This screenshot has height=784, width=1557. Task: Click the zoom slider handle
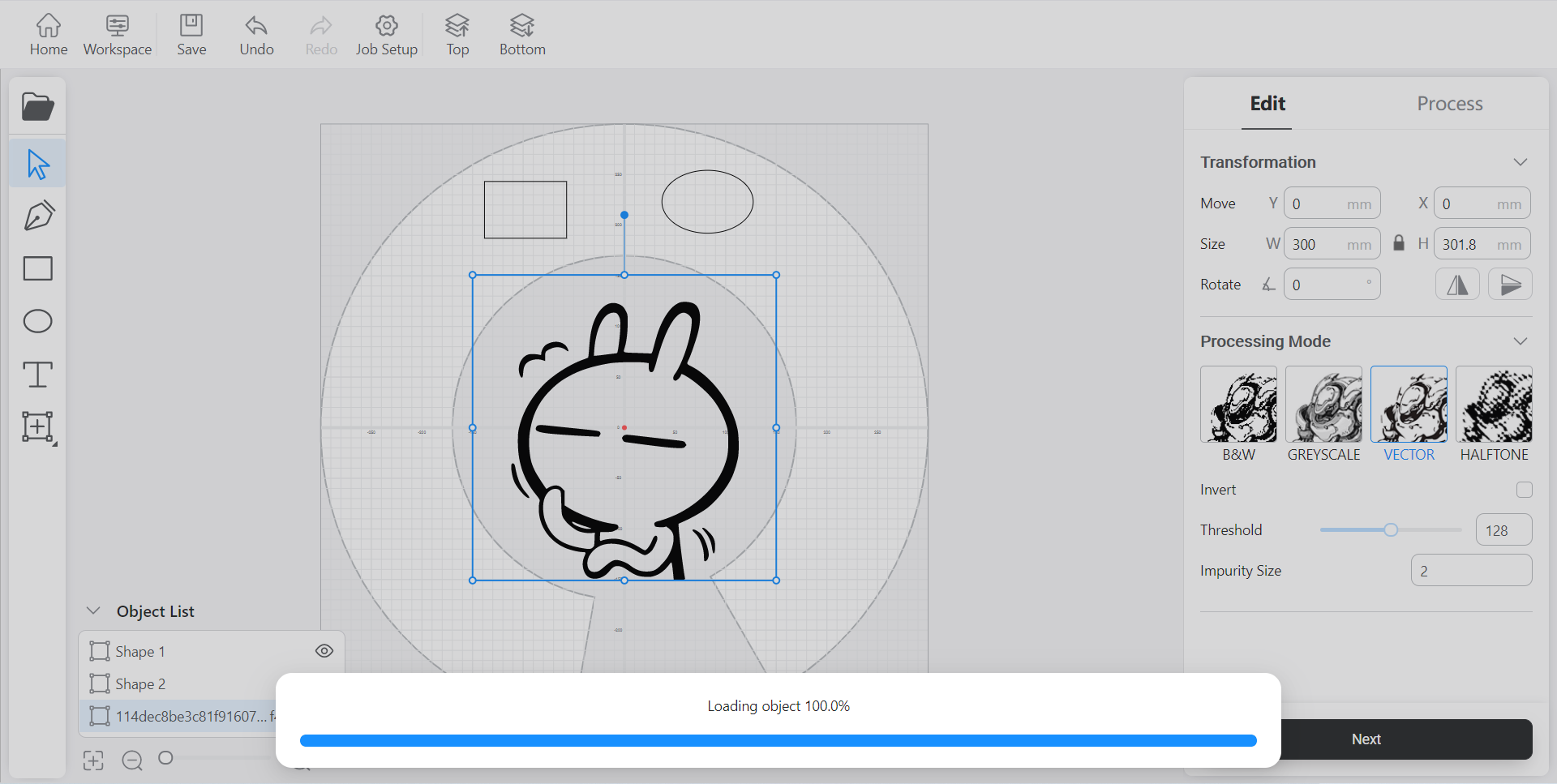pyautogui.click(x=165, y=758)
